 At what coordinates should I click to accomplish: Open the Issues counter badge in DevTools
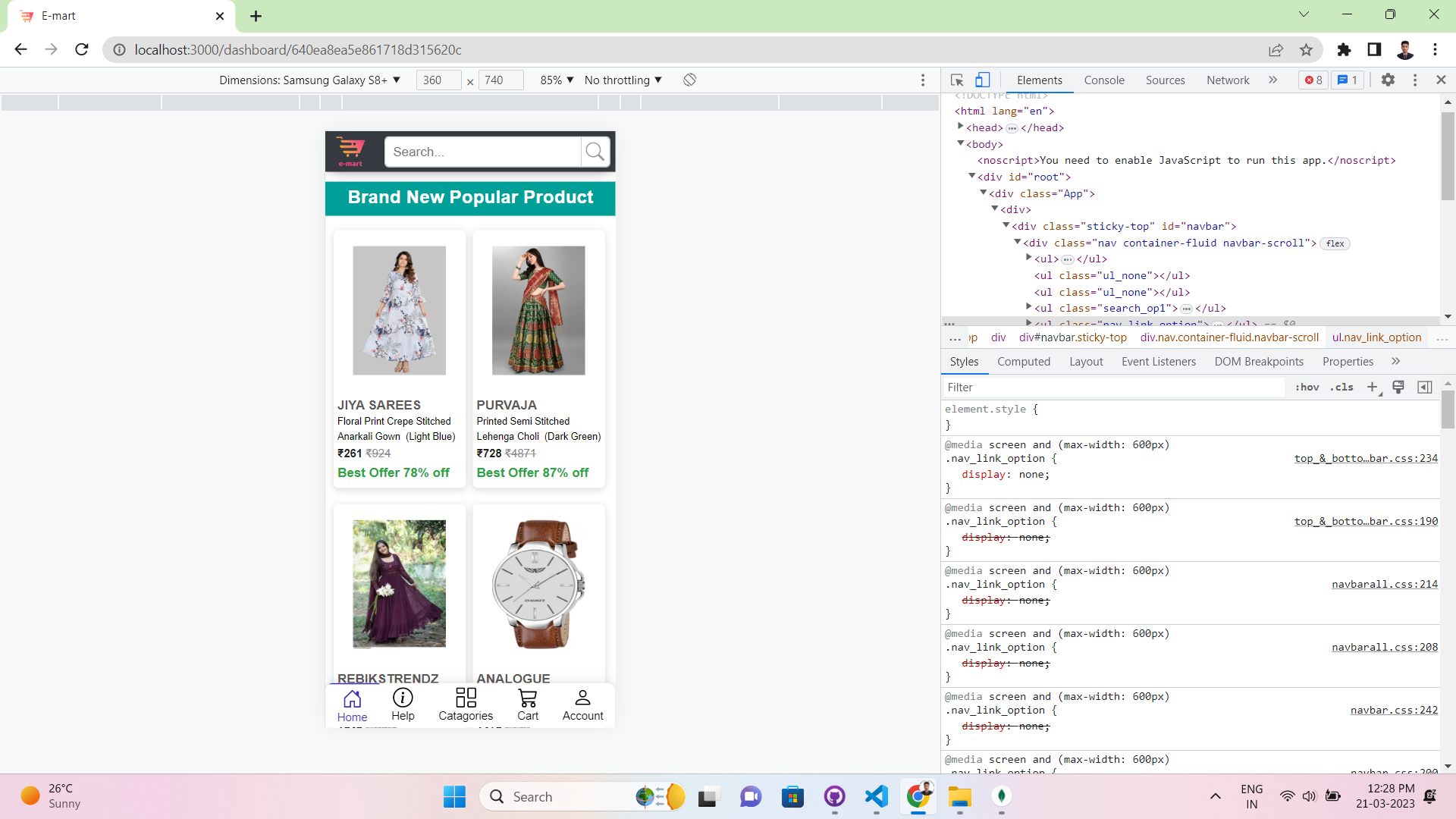click(1348, 80)
